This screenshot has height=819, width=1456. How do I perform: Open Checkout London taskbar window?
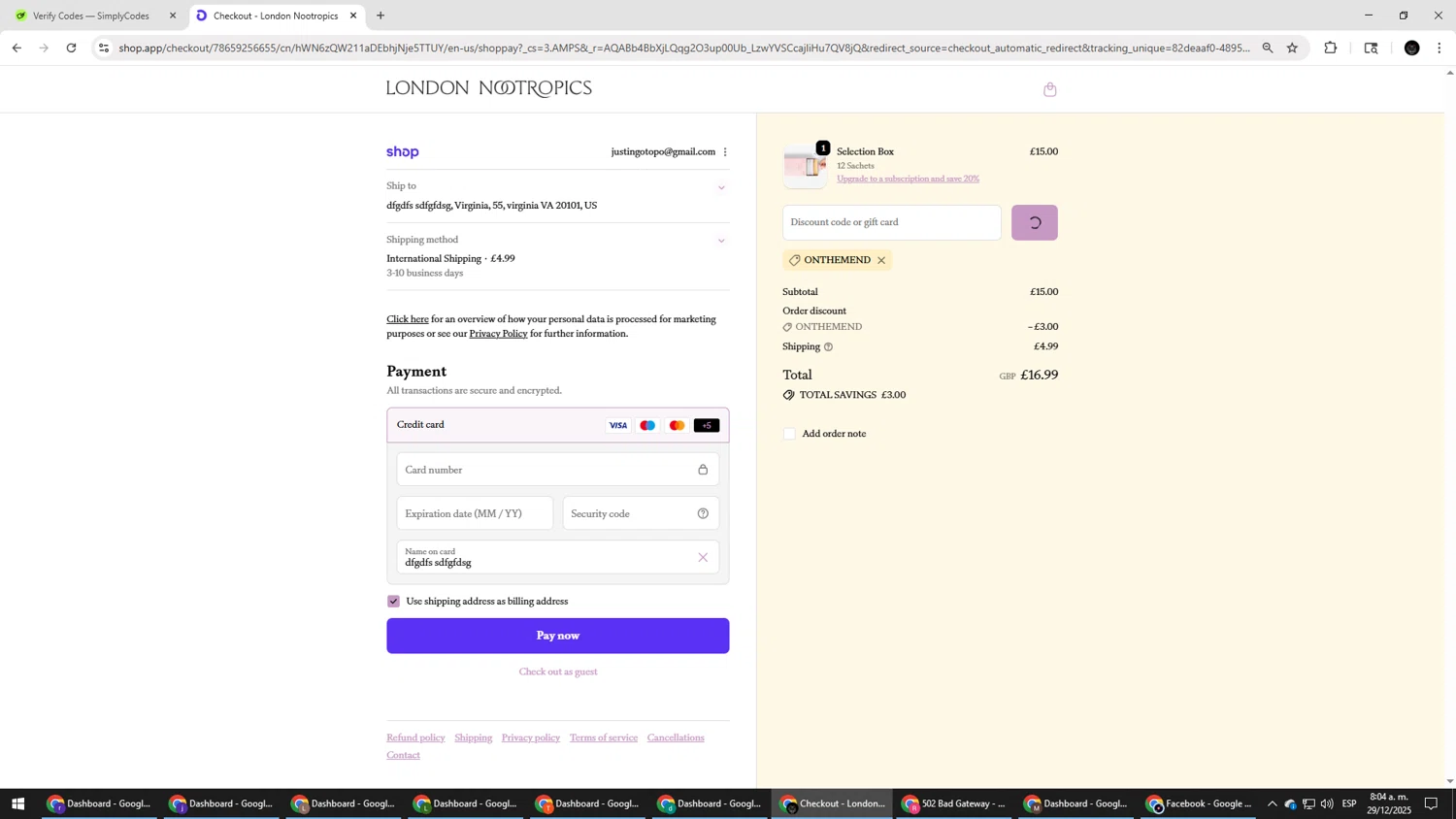(x=832, y=803)
